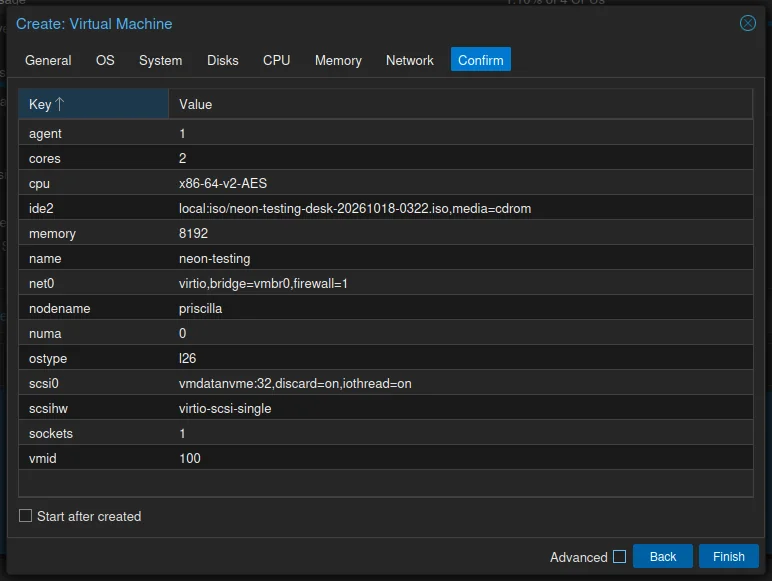The image size is (772, 581).
Task: Click Finish to create the VM
Action: tap(729, 556)
